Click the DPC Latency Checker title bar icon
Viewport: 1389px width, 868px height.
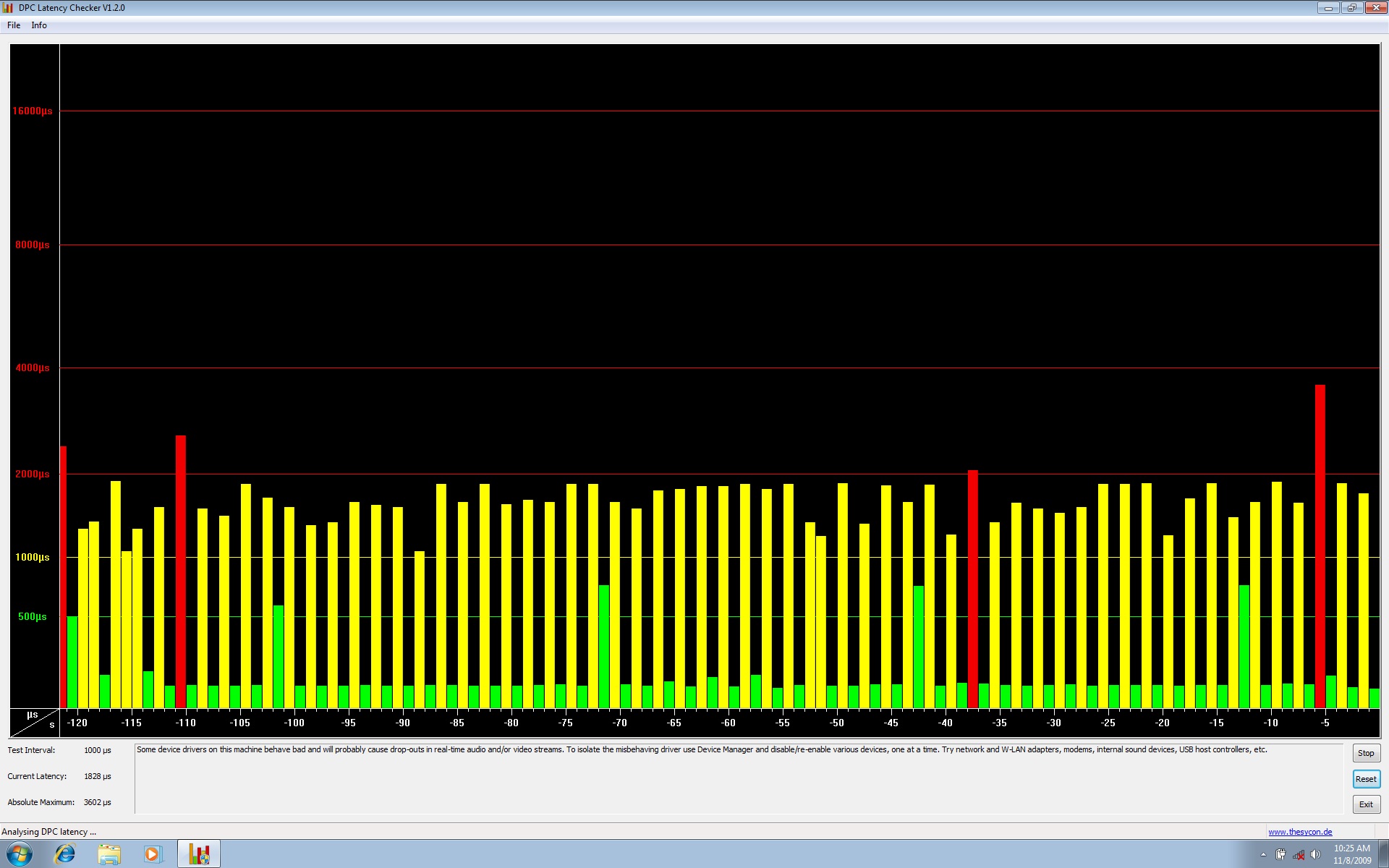coord(8,8)
